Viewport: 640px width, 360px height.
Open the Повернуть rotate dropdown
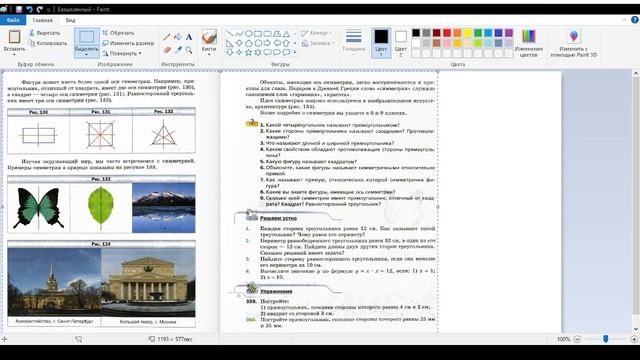[122, 53]
